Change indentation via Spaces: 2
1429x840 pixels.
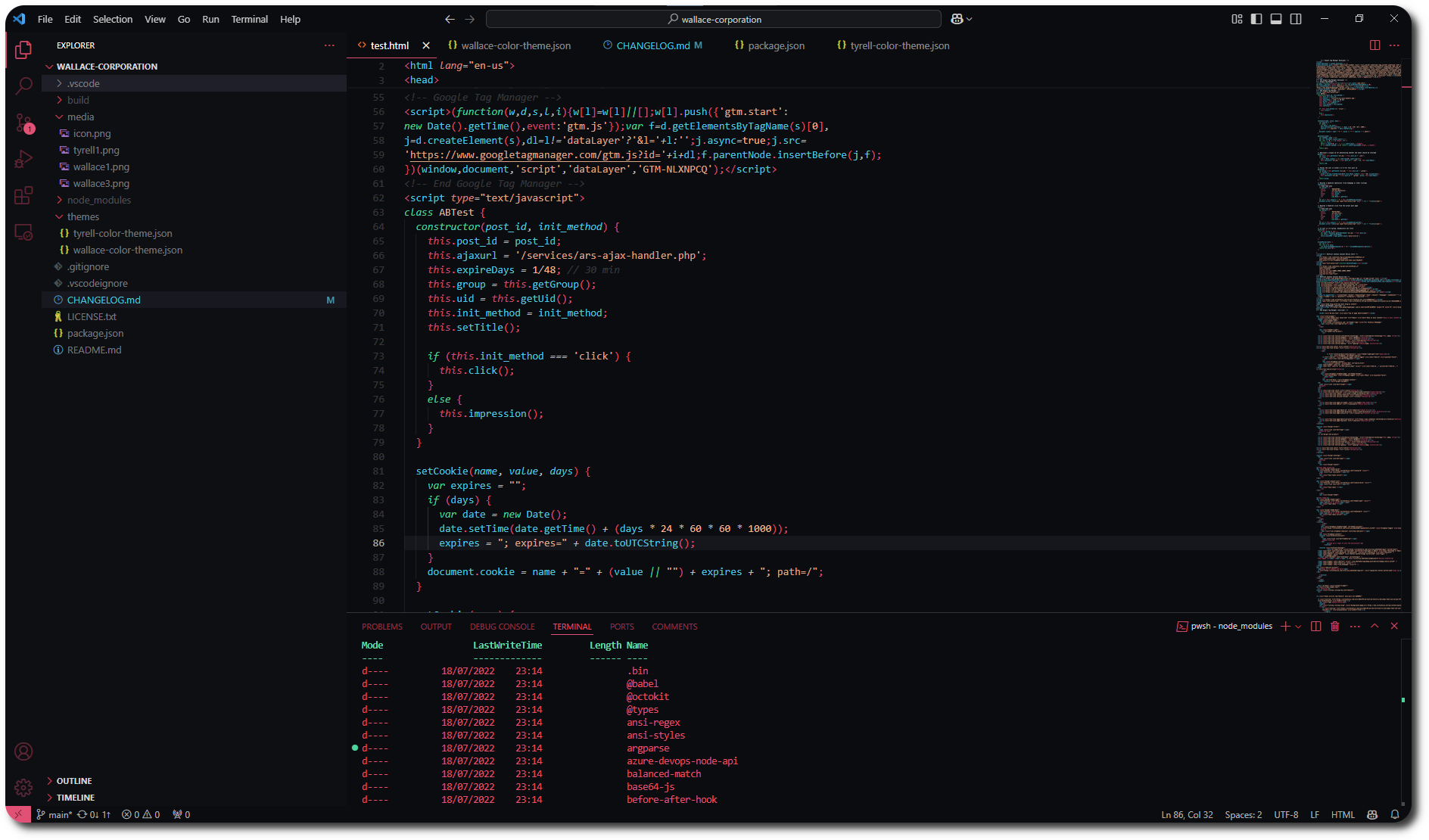1243,814
